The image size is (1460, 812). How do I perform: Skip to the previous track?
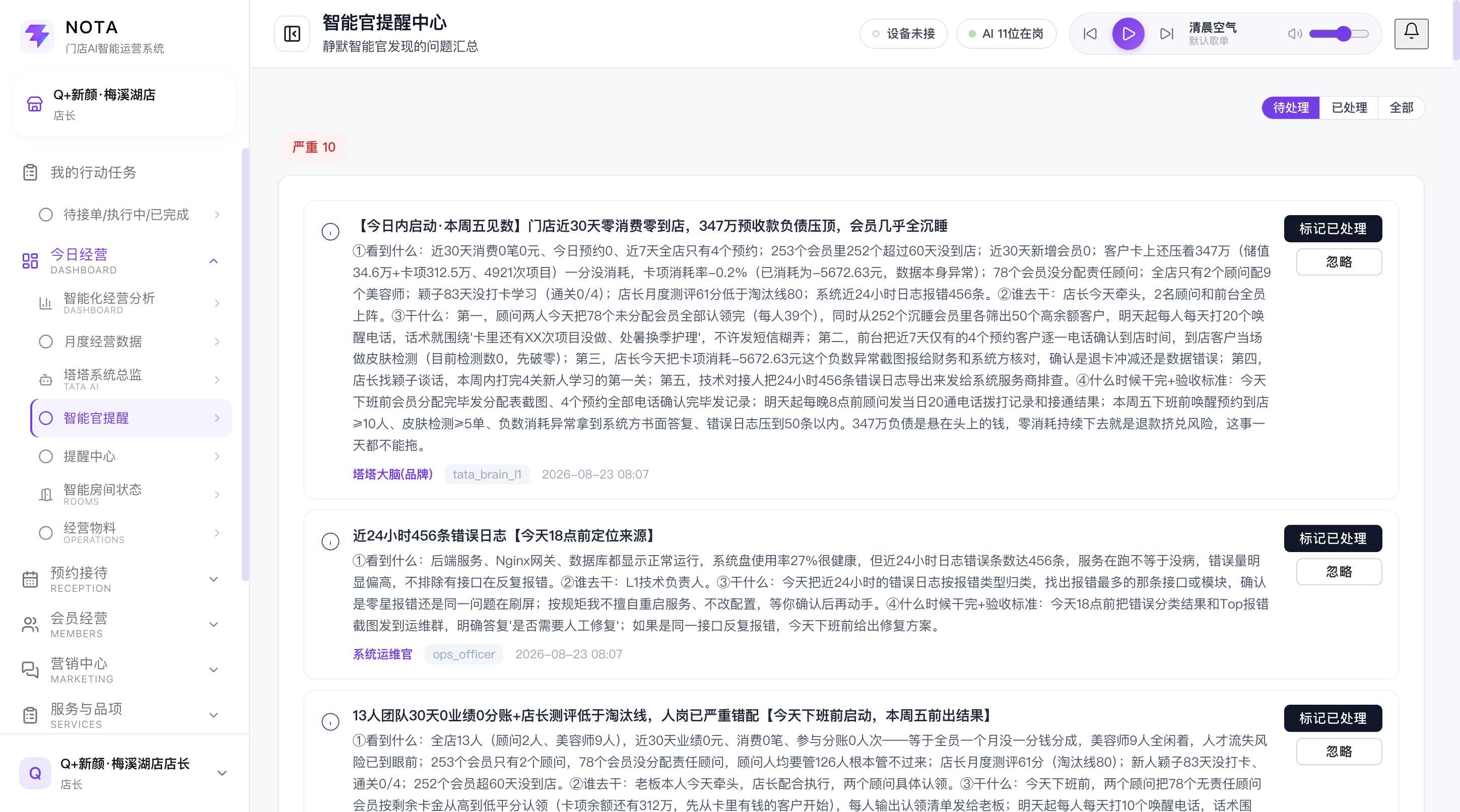pos(1089,34)
